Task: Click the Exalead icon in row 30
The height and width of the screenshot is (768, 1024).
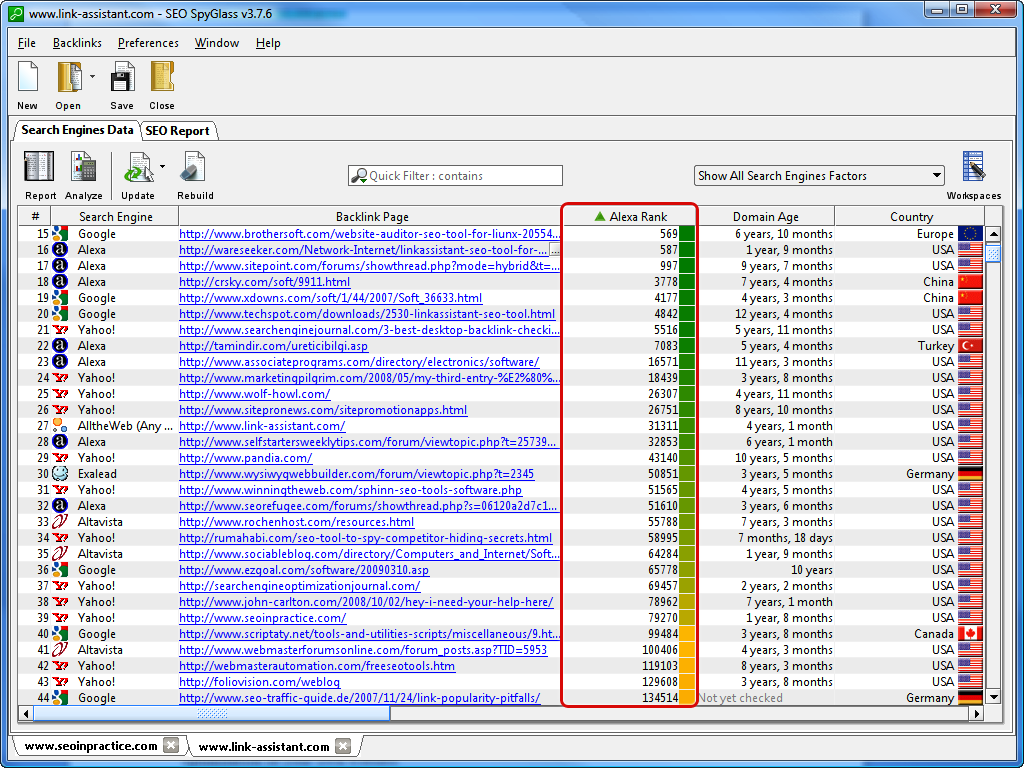Action: (x=60, y=473)
